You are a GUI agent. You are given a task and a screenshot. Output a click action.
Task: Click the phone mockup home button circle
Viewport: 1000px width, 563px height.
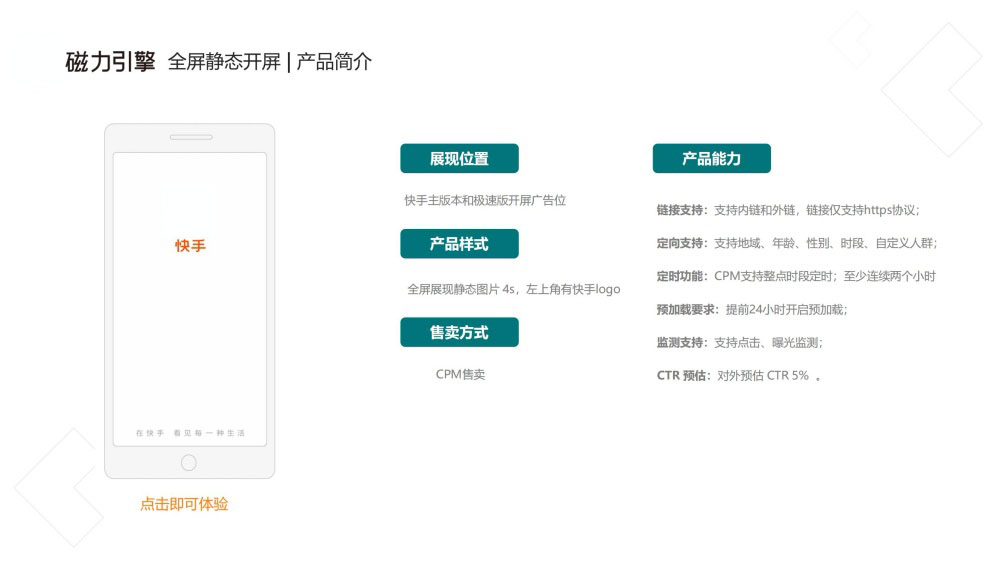(x=188, y=462)
